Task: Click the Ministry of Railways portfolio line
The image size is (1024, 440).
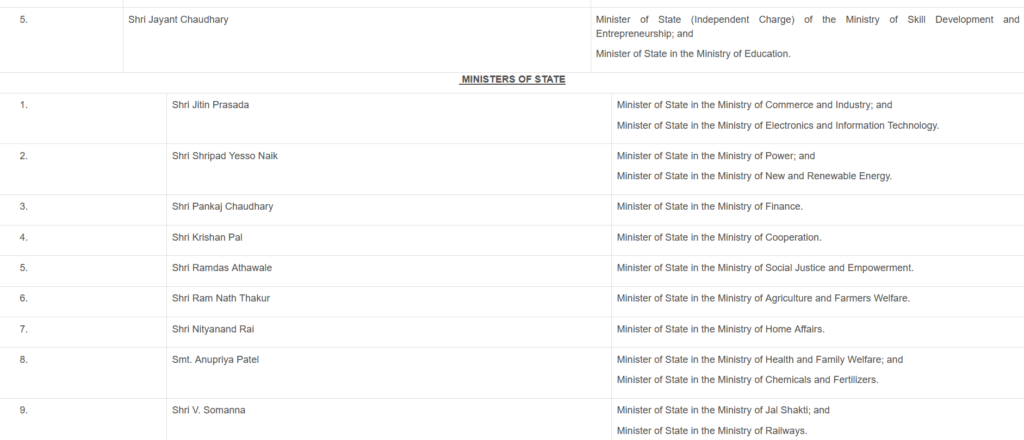Action: (711, 431)
